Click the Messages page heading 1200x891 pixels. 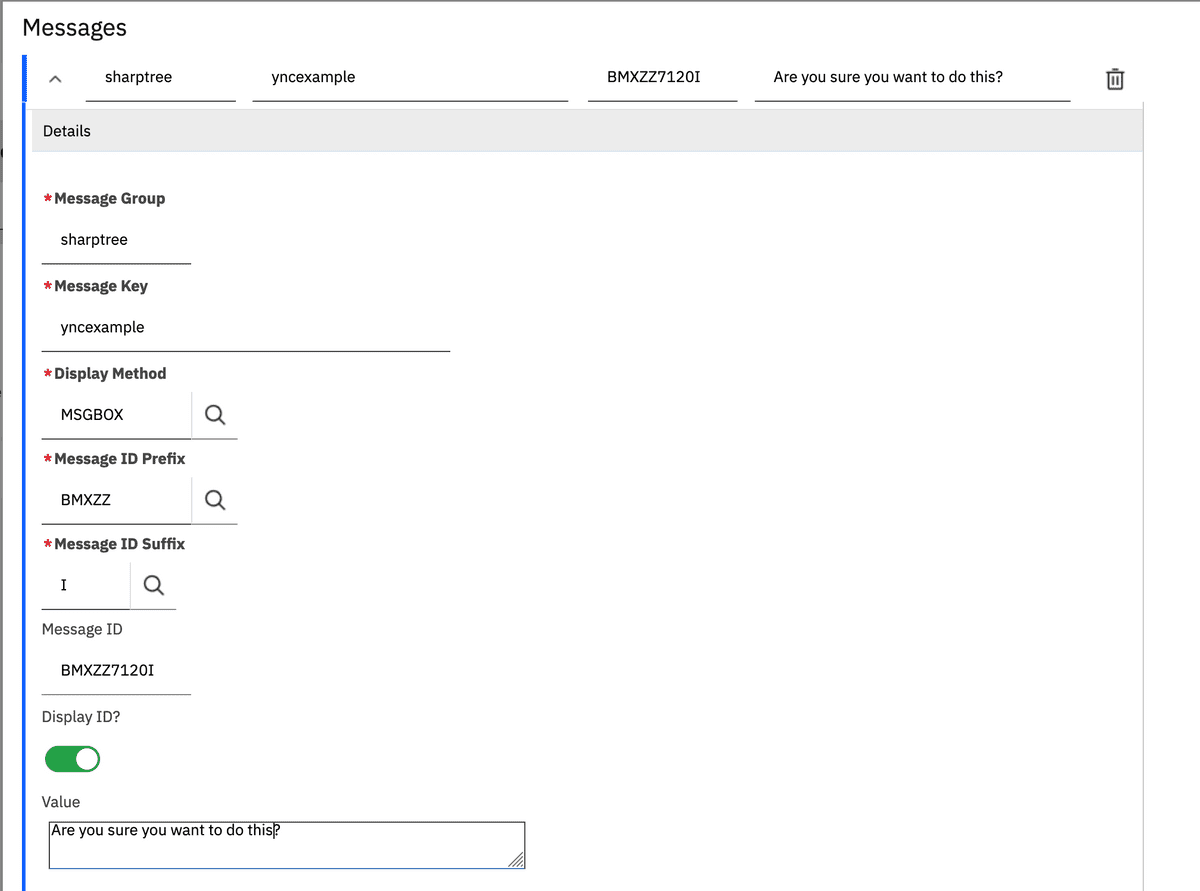point(74,27)
